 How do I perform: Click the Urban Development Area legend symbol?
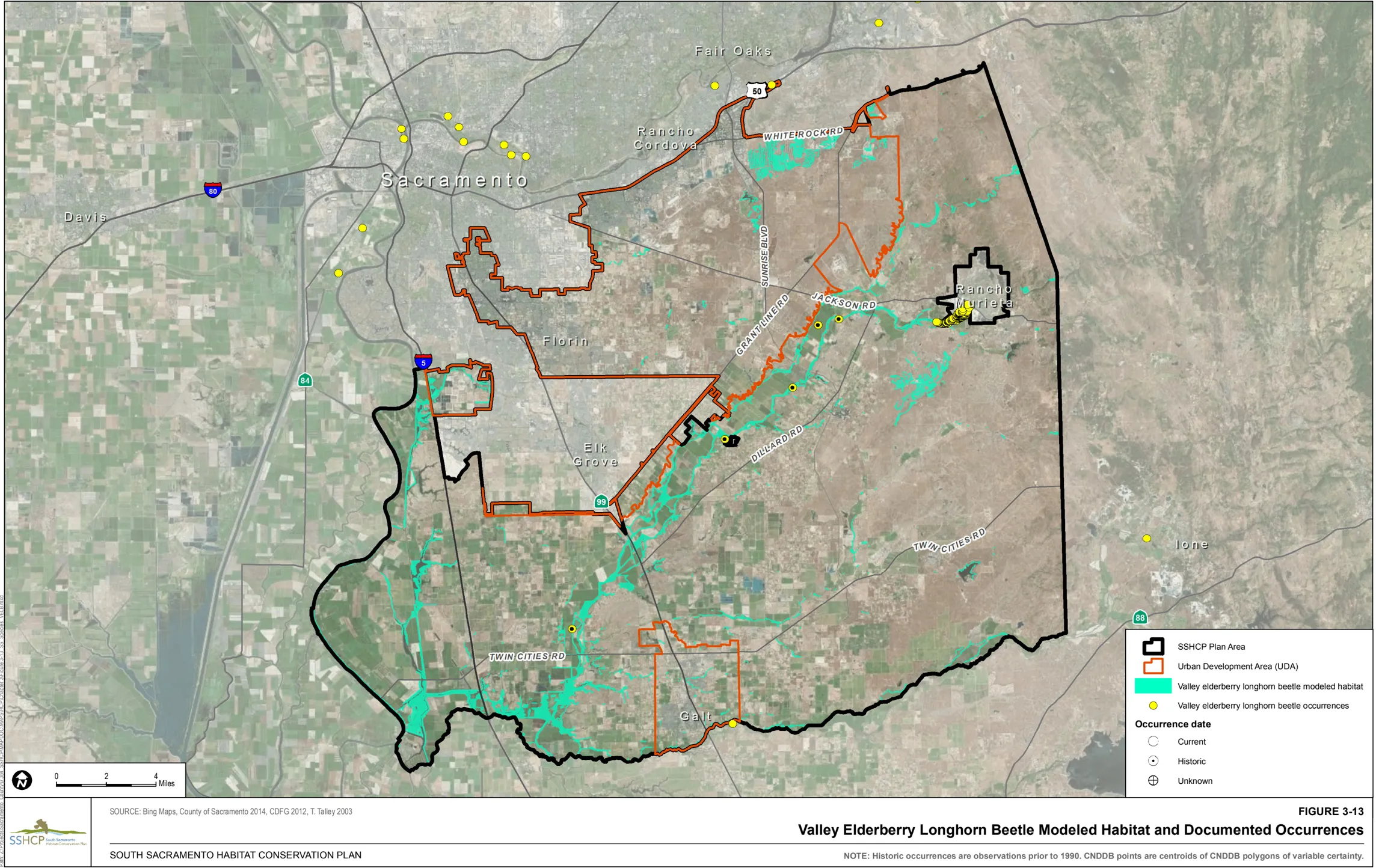pos(1153,666)
